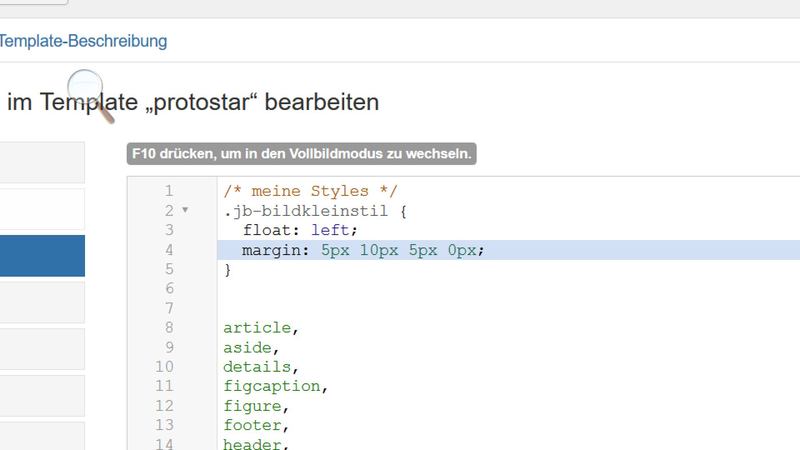Click line number 1 in gutter
Image resolution: width=800 pixels, height=450 pixels.
[x=169, y=191]
